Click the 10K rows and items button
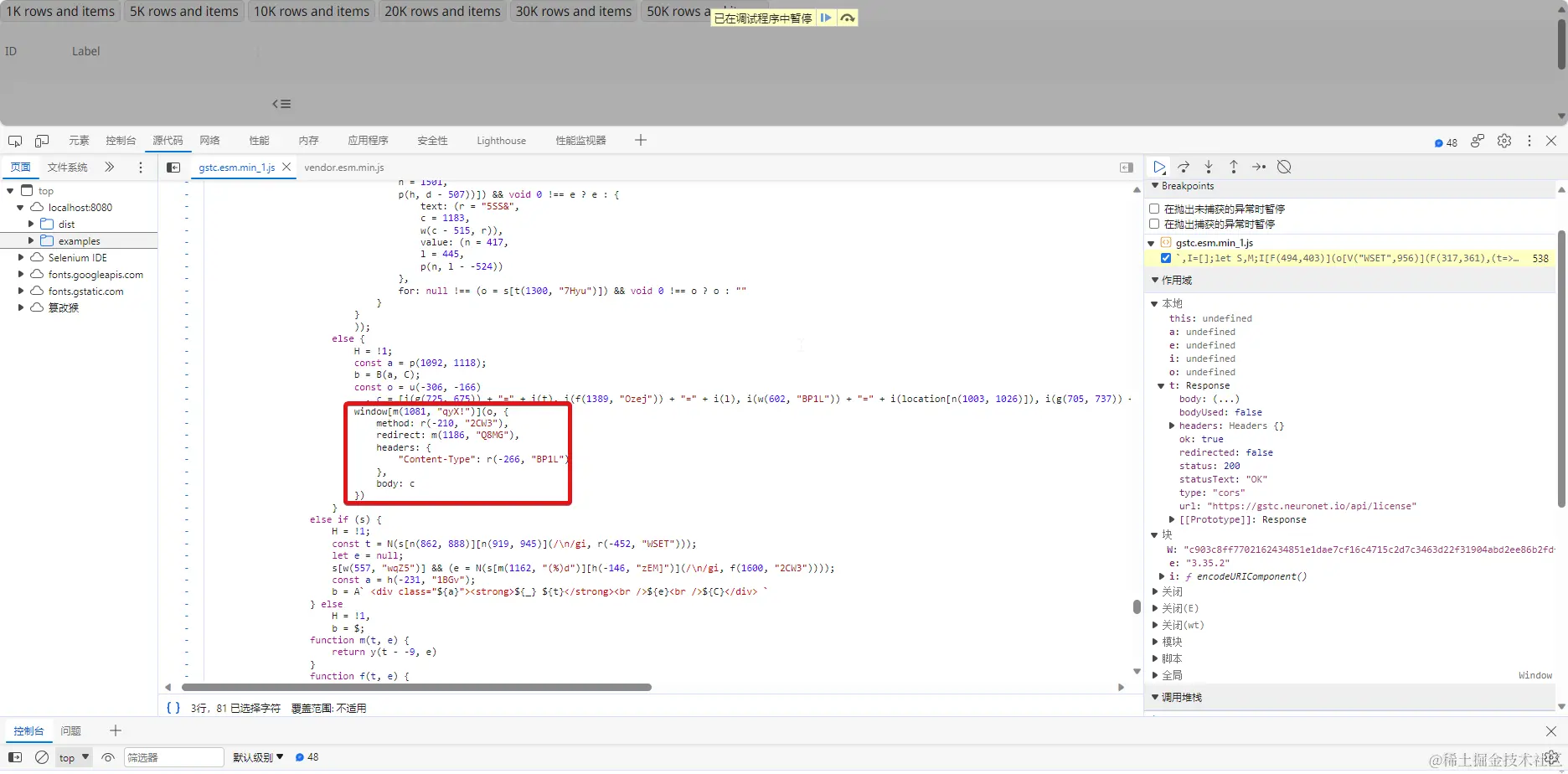Screen dimensions: 1568x774 [x=312, y=12]
